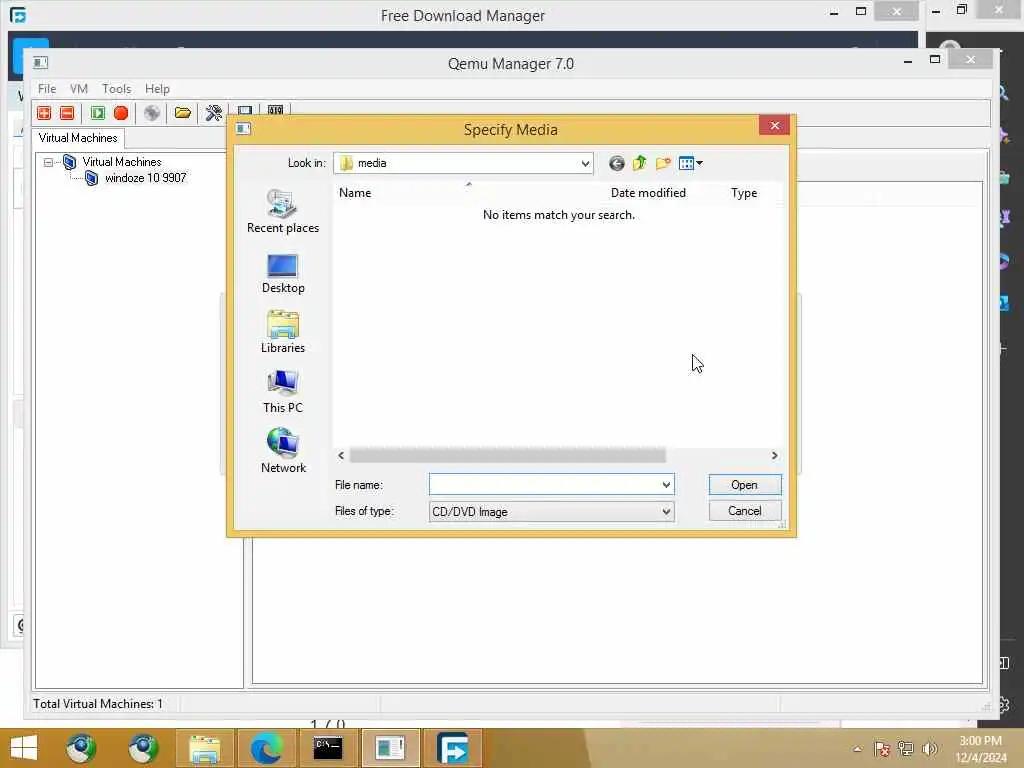Open the VM menu
Image resolution: width=1024 pixels, height=768 pixels.
pyautogui.click(x=78, y=89)
